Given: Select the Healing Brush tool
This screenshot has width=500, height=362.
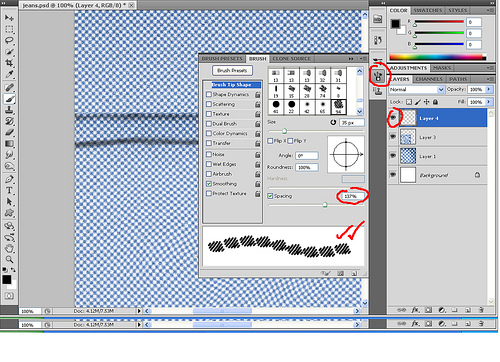Looking at the screenshot, I should tap(9, 87).
